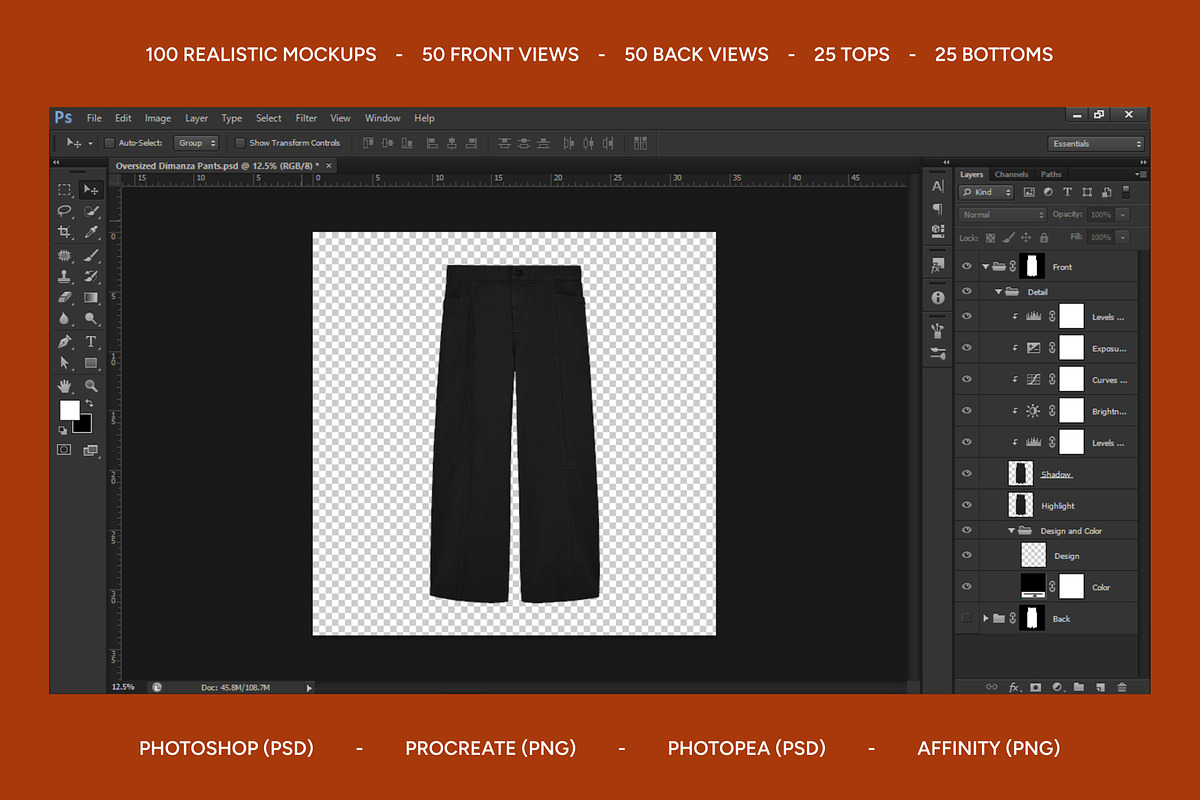Screen dimensions: 1200x800
Task: Click the 12.5% zoom level field
Action: coord(124,687)
